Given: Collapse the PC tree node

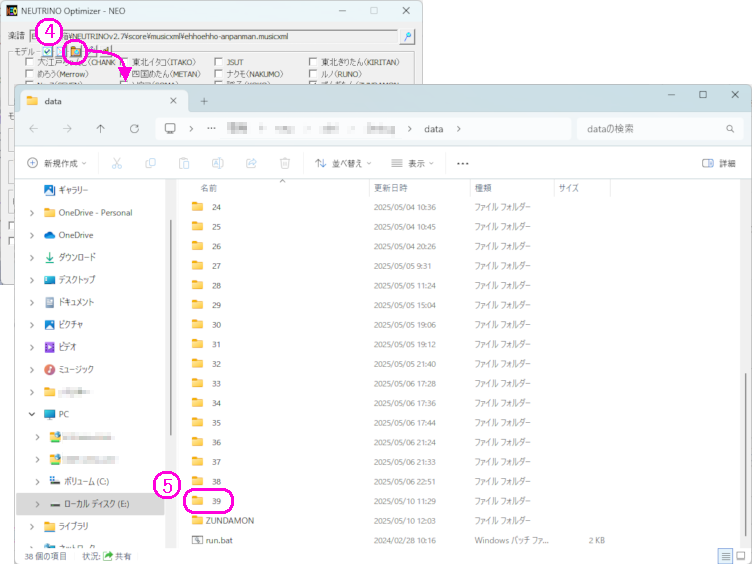Looking at the screenshot, I should [x=32, y=414].
